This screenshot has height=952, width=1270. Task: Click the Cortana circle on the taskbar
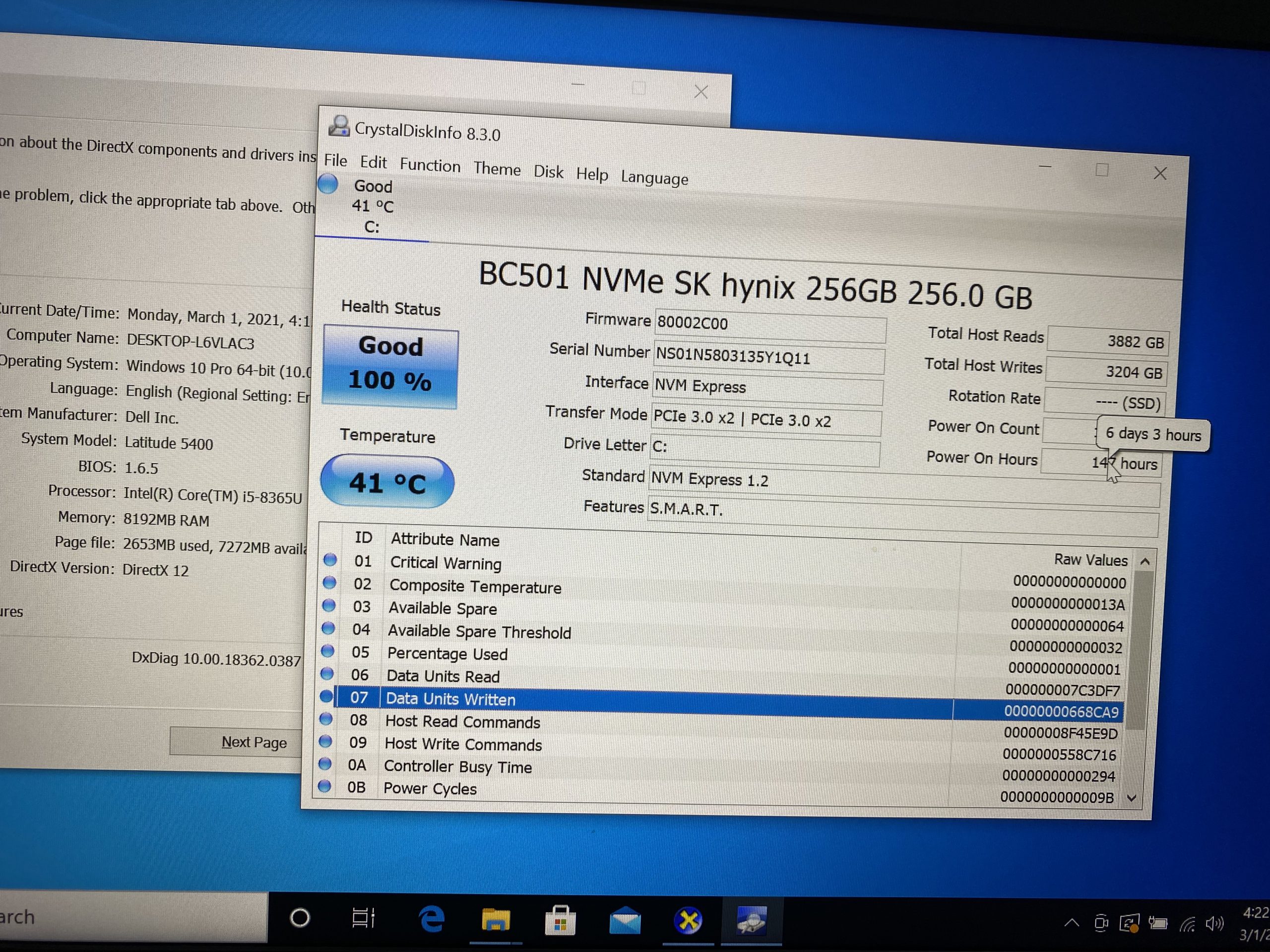click(300, 918)
